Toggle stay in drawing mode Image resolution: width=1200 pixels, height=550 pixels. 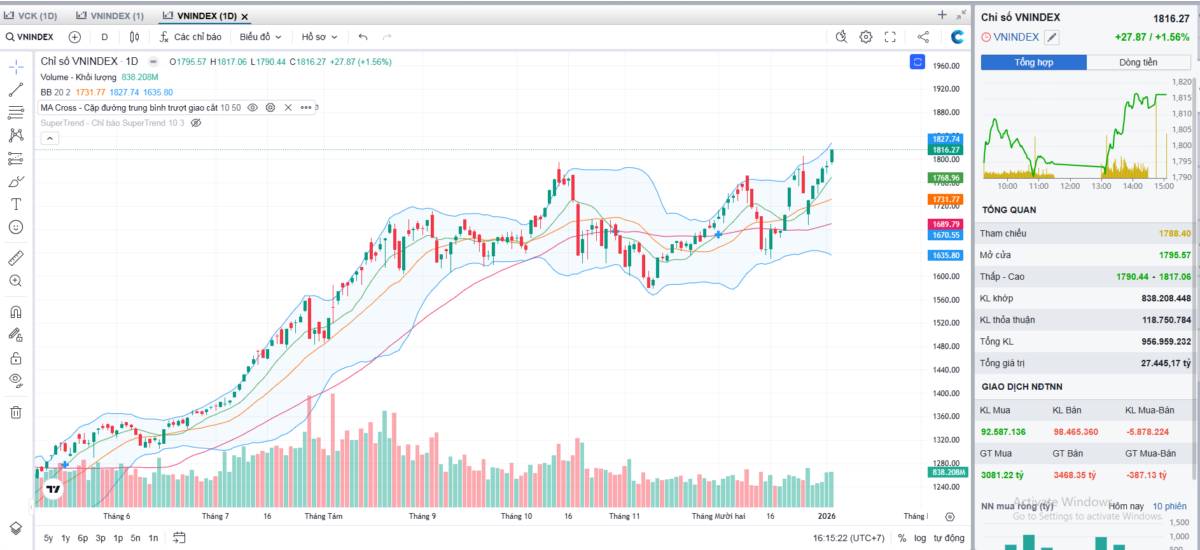pyautogui.click(x=16, y=334)
